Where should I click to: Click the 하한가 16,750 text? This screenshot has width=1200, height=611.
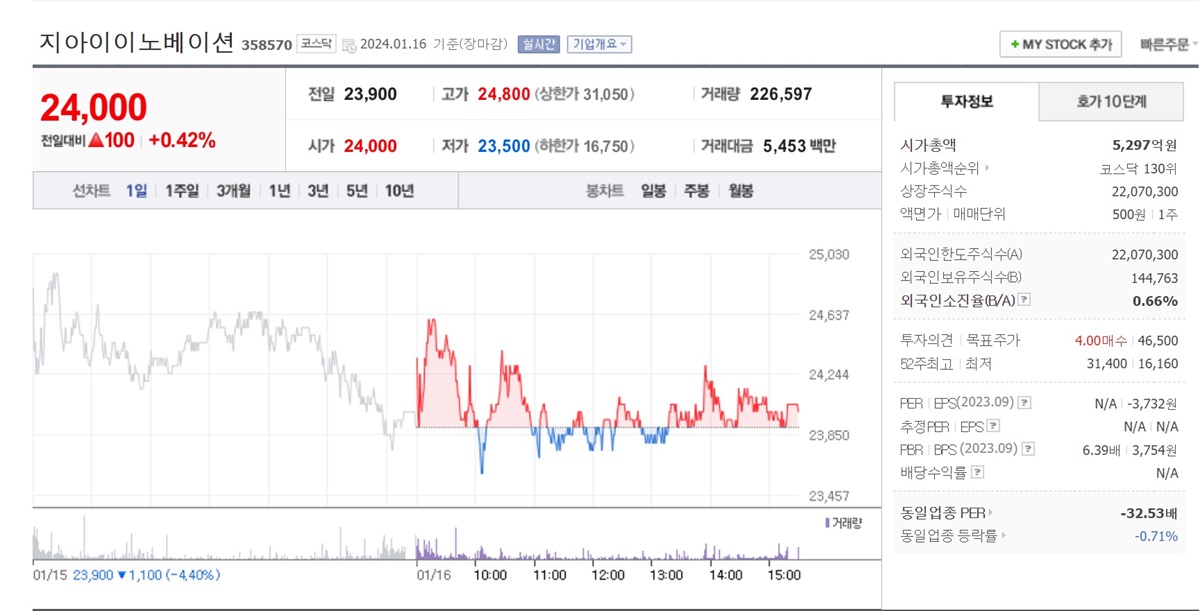[x=585, y=146]
